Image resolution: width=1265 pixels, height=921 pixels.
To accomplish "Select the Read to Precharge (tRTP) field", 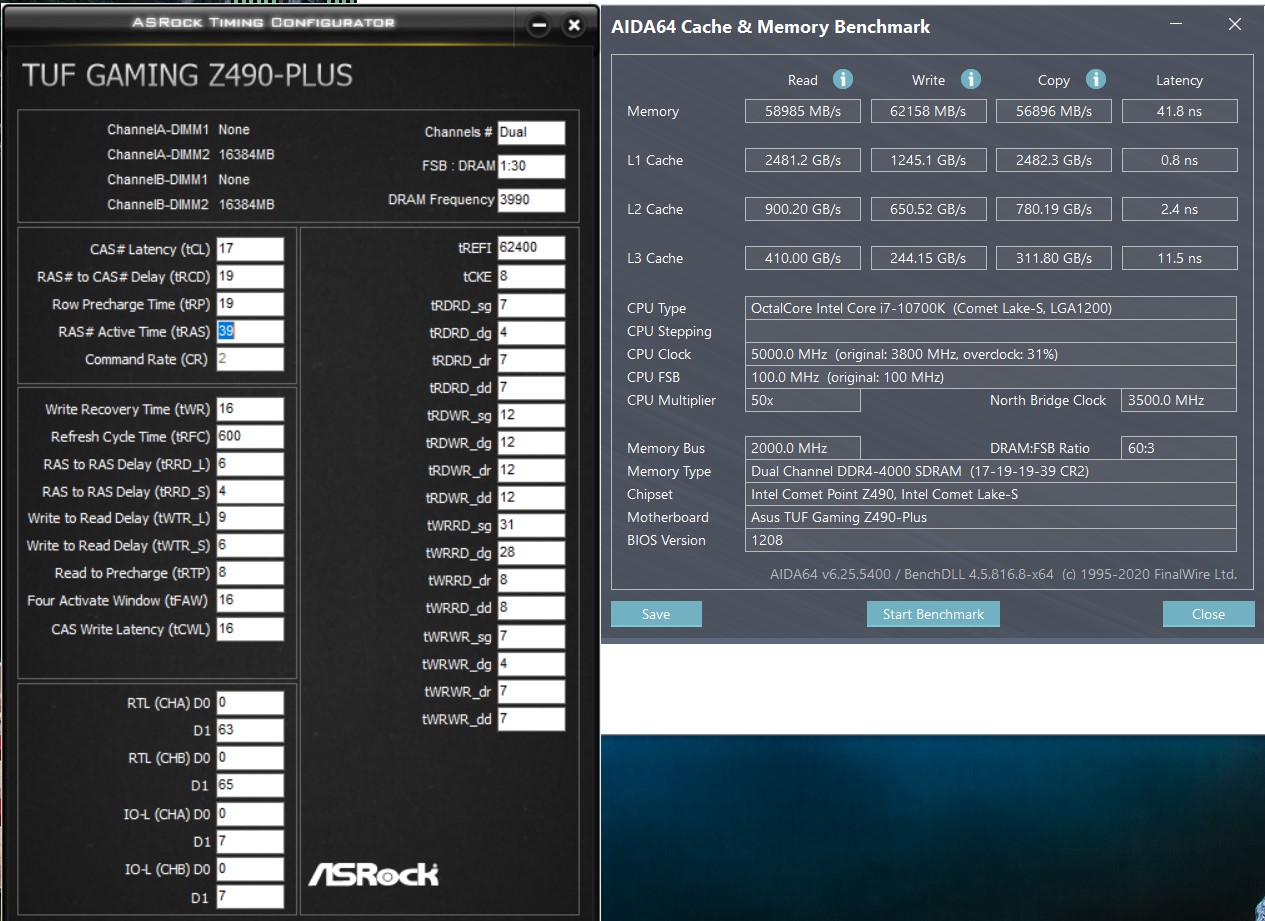I will pyautogui.click(x=249, y=573).
